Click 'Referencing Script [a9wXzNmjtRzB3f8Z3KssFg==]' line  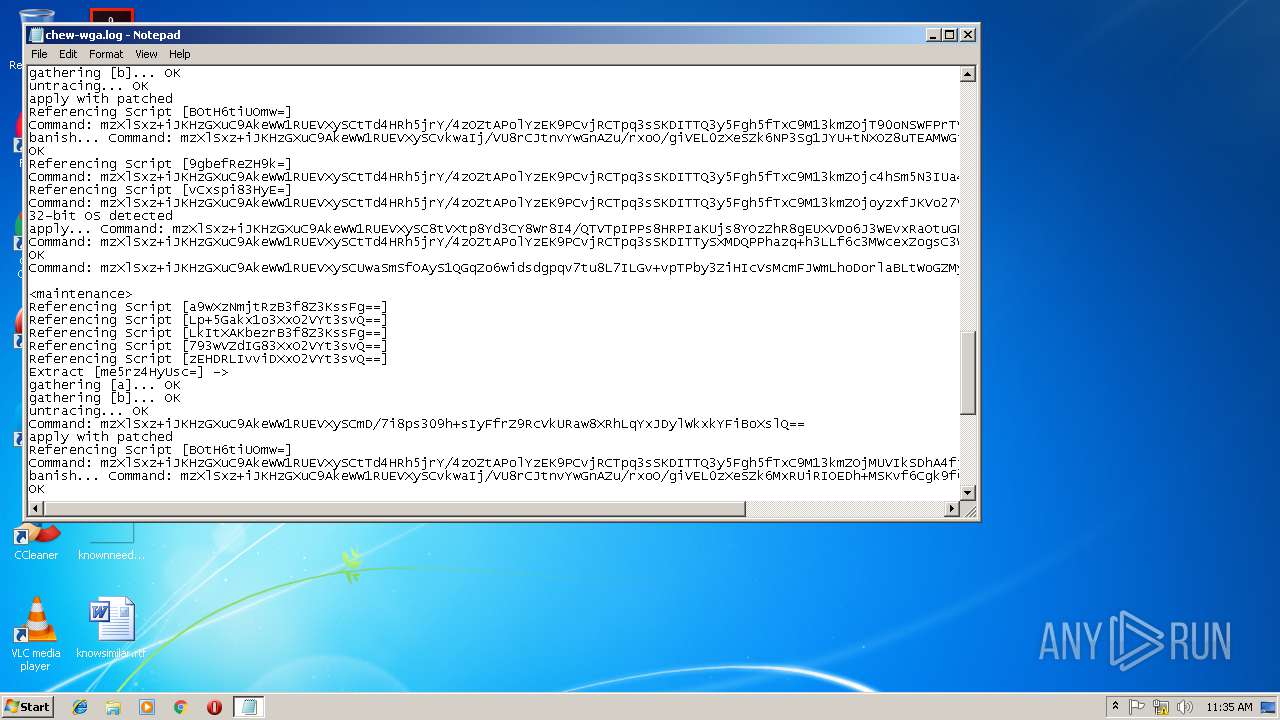pos(208,307)
